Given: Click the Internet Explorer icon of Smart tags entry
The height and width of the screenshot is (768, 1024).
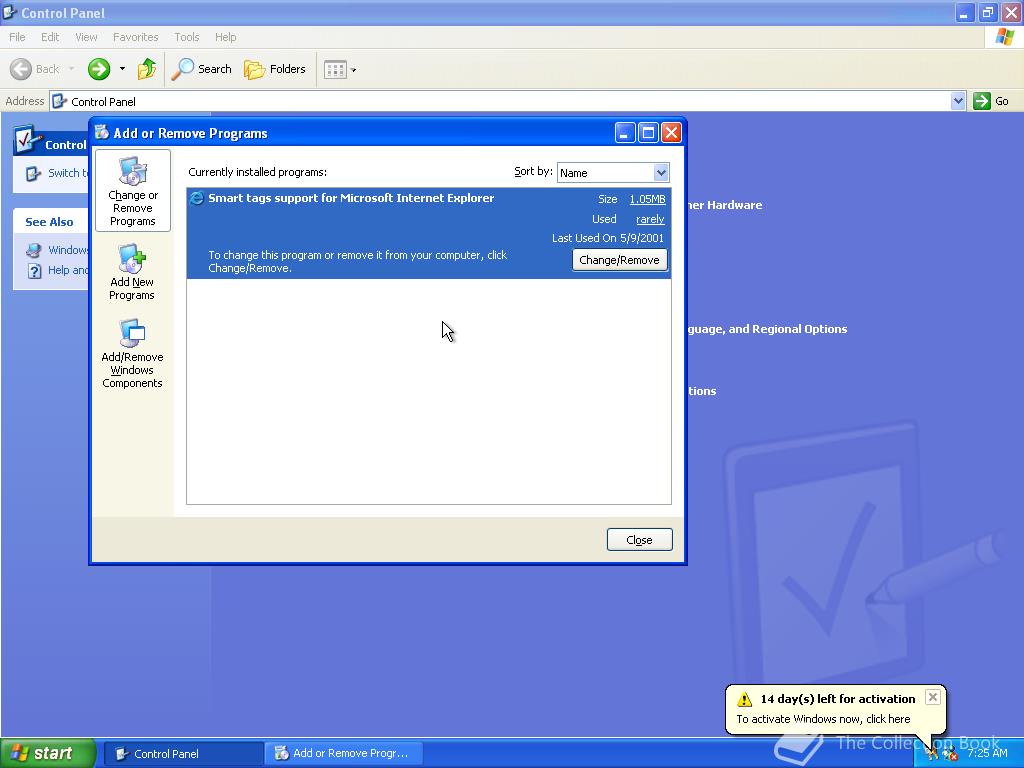Looking at the screenshot, I should point(197,199).
